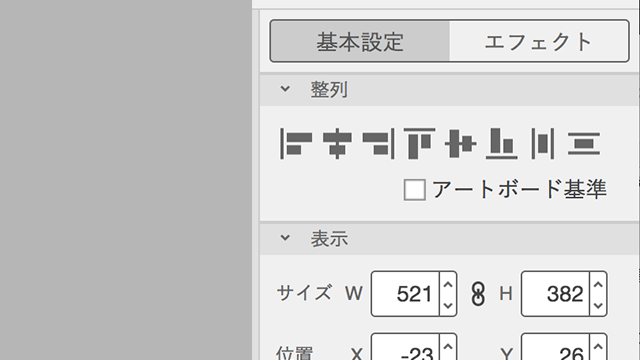Increase height value with up stepper
Screen dimensions: 640x360
pyautogui.click(x=598, y=284)
